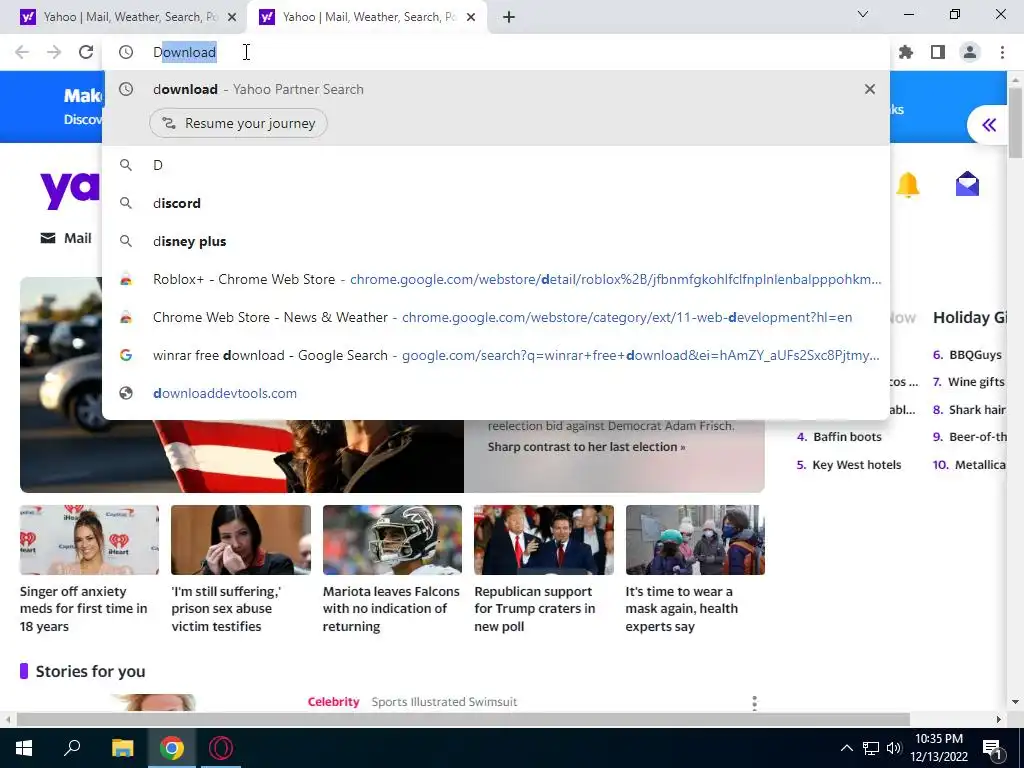The width and height of the screenshot is (1024, 768).
Task: Open the tab search chevron
Action: coord(863,14)
